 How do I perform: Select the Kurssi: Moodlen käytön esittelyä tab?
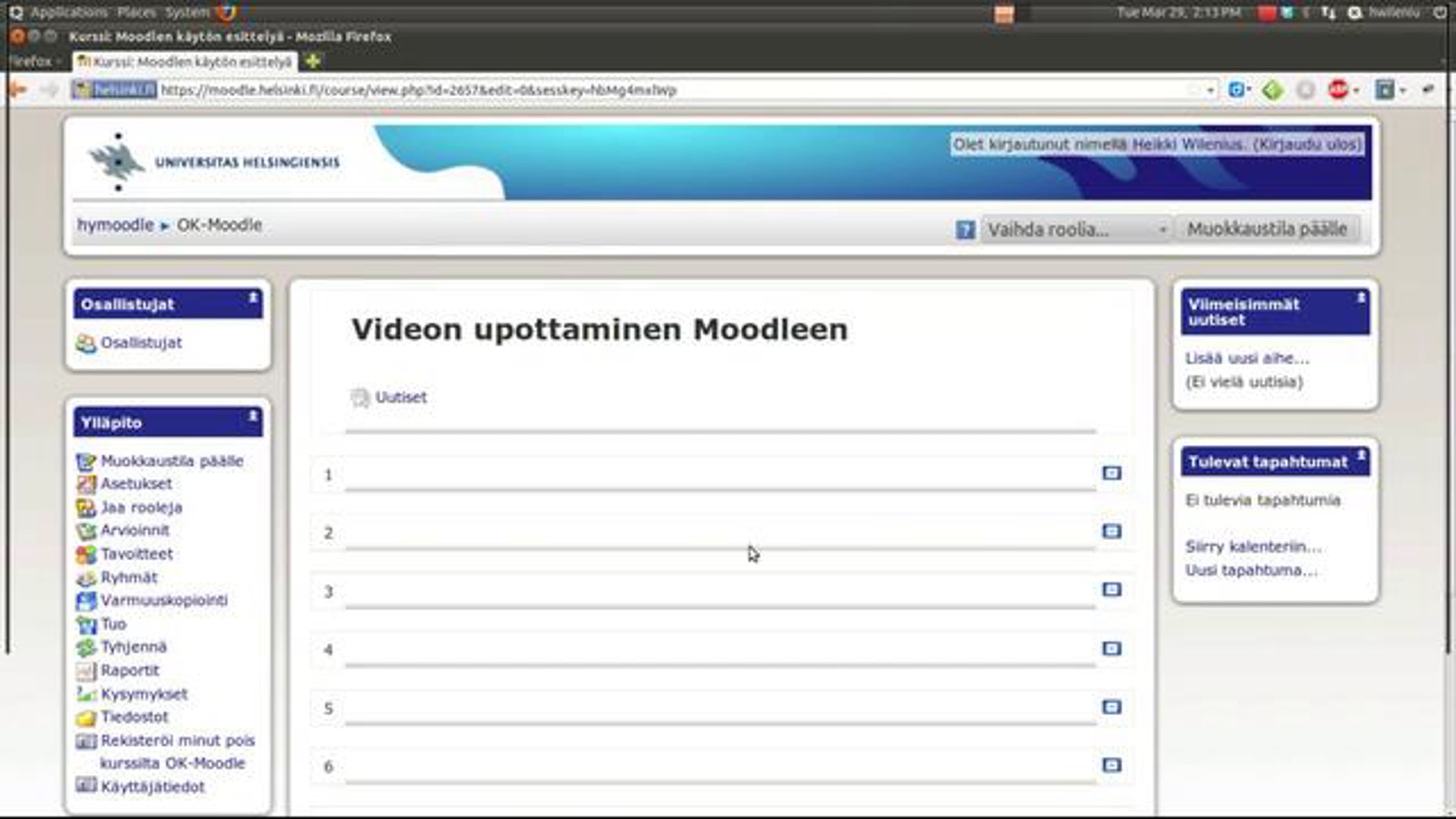coord(186,62)
